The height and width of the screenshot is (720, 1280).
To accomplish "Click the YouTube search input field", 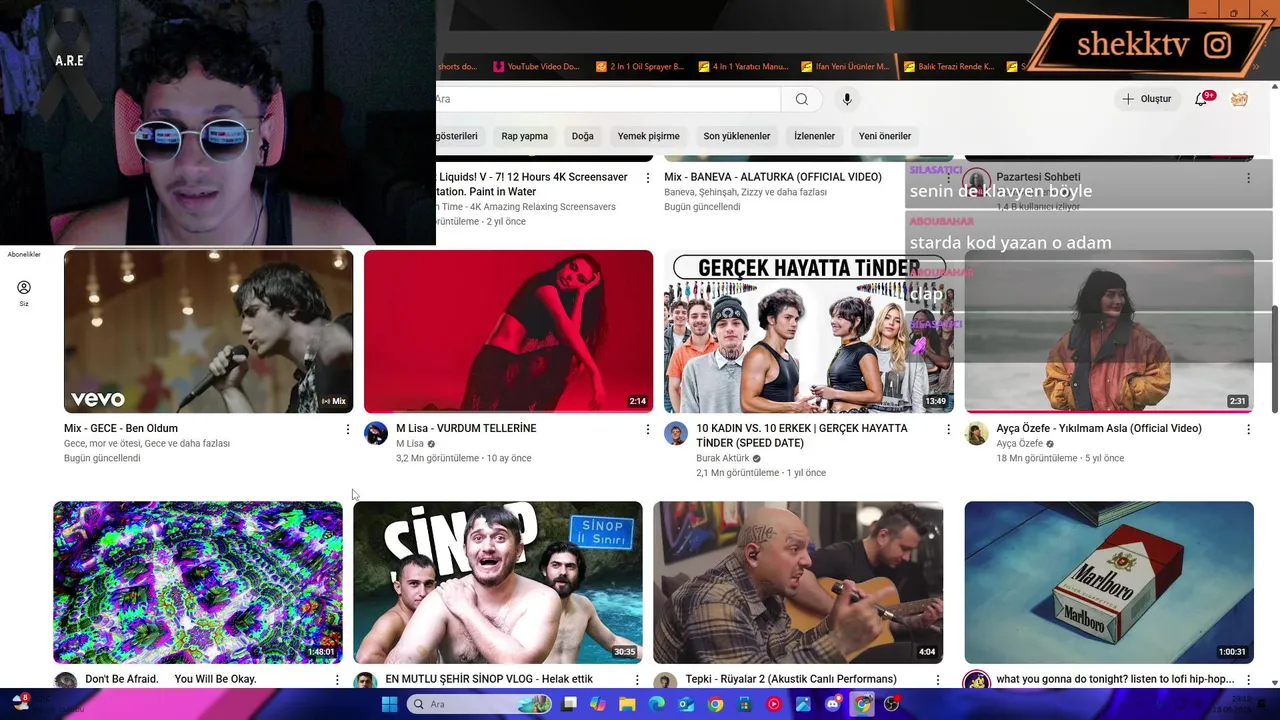I will coord(607,99).
